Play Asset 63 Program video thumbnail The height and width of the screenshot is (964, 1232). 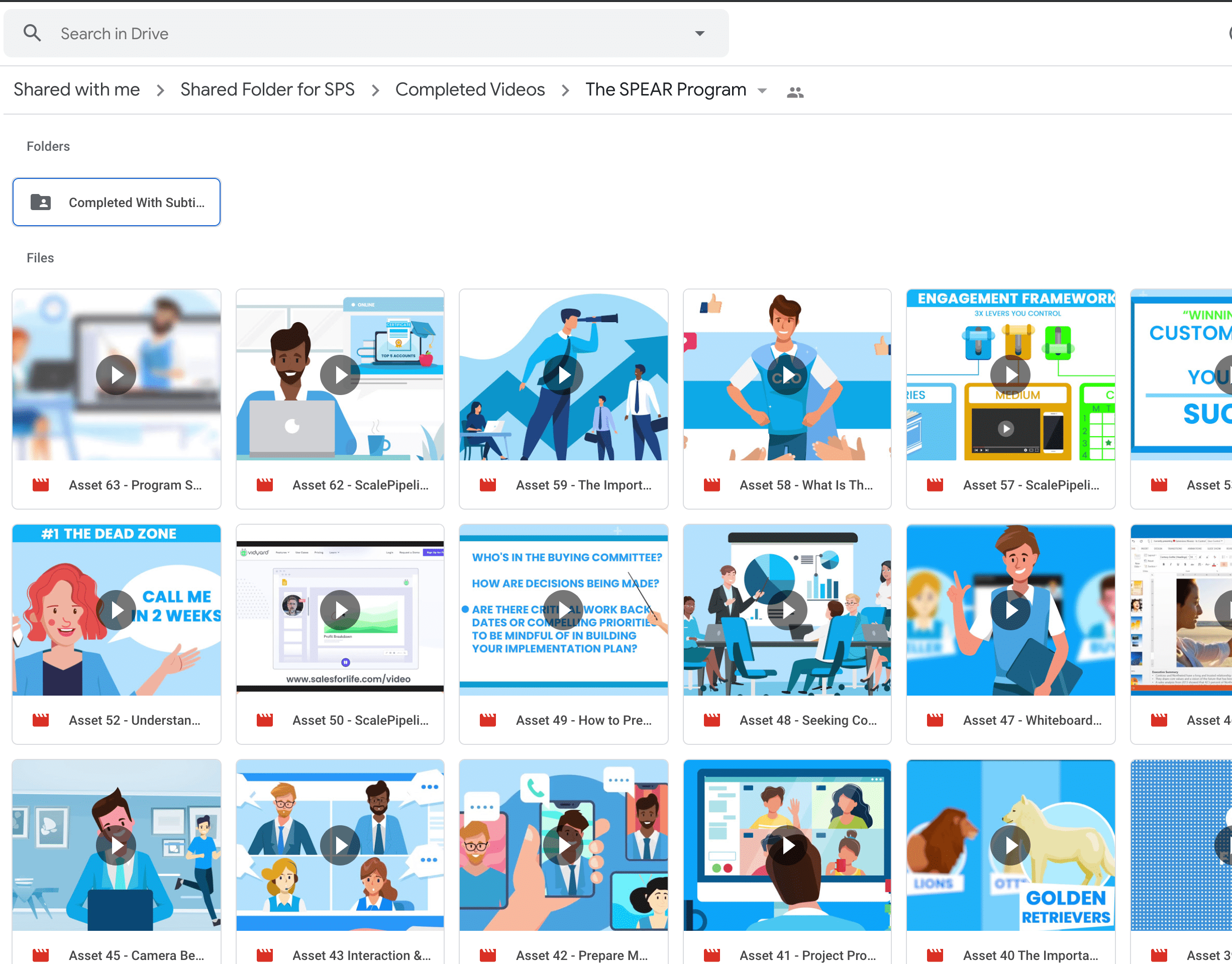[116, 375]
